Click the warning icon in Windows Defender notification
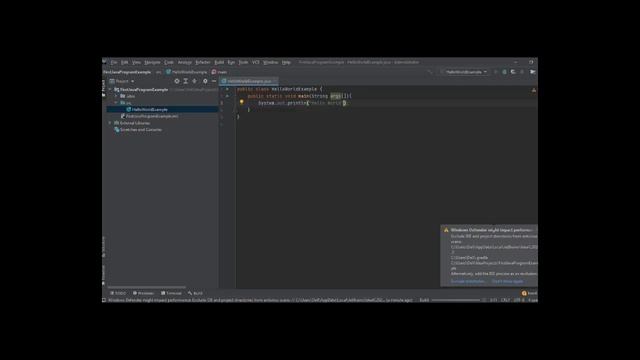The height and width of the screenshot is (360, 640). tap(446, 230)
